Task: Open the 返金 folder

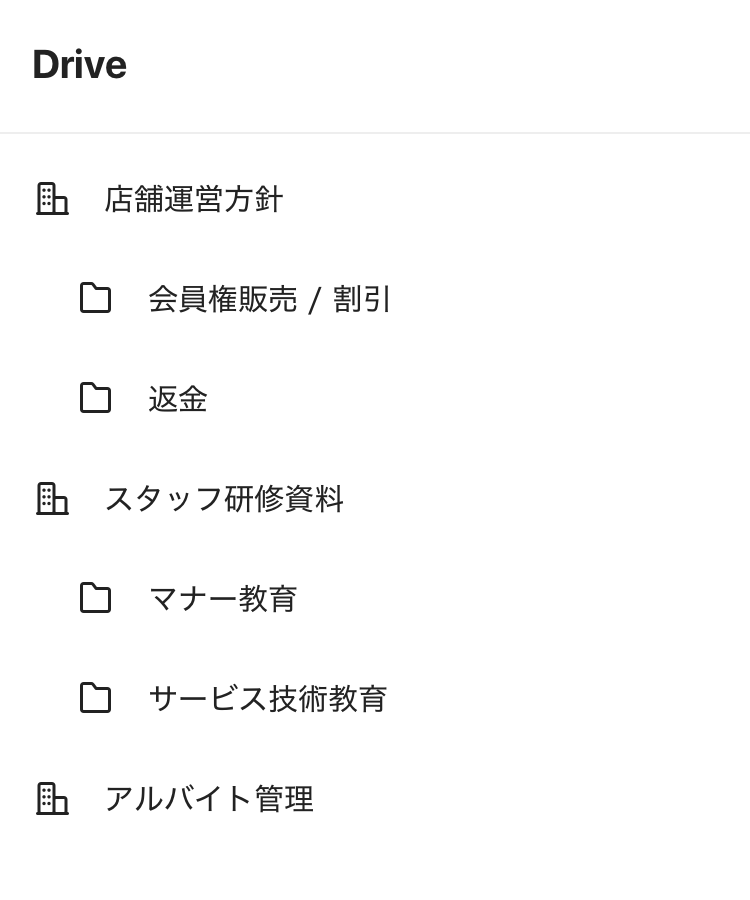Action: (x=178, y=399)
